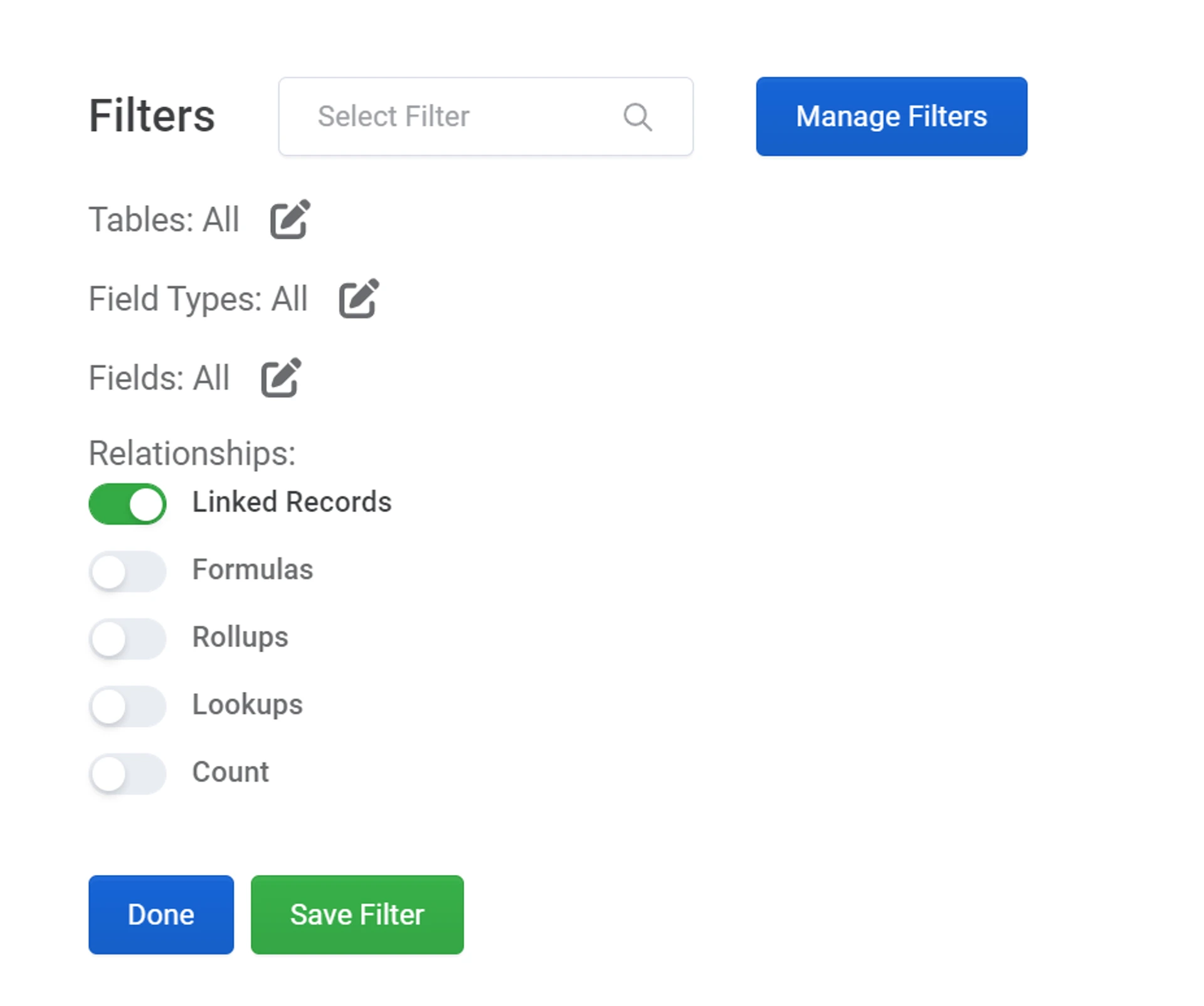This screenshot has height=1006, width=1204.
Task: Disable the Linked Records switch
Action: 127,503
